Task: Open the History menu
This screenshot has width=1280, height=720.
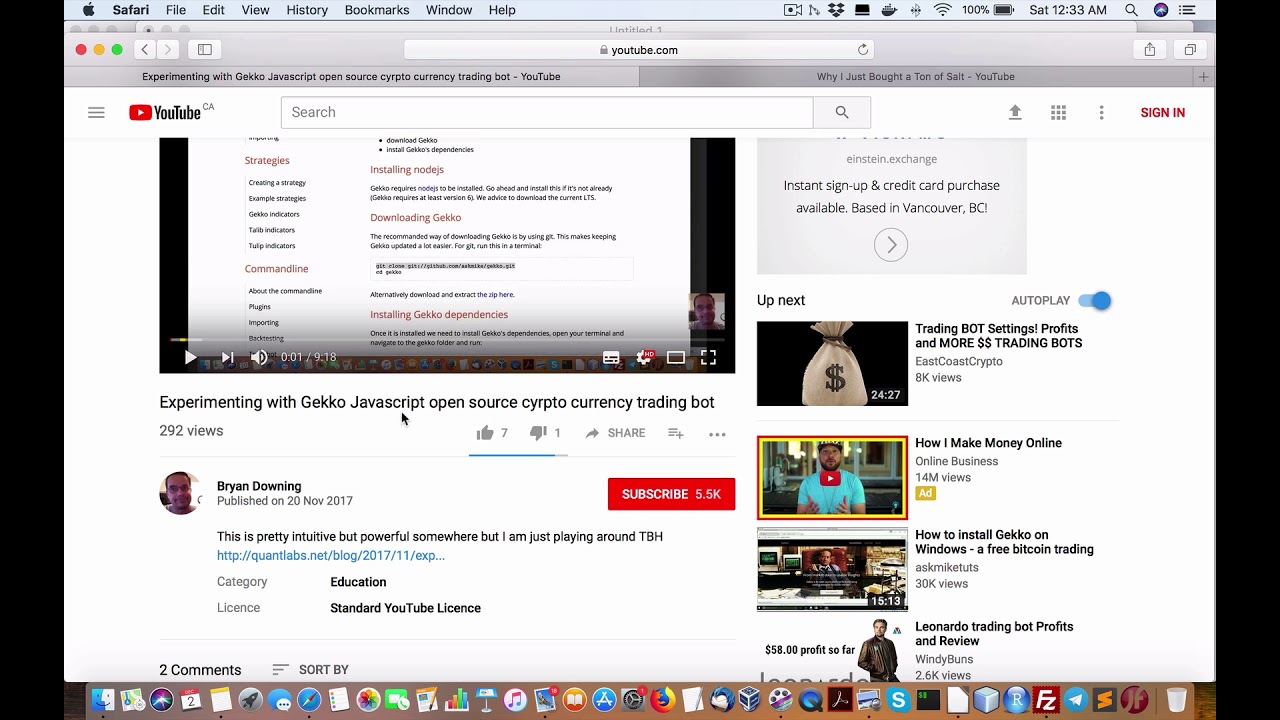Action: click(x=307, y=10)
